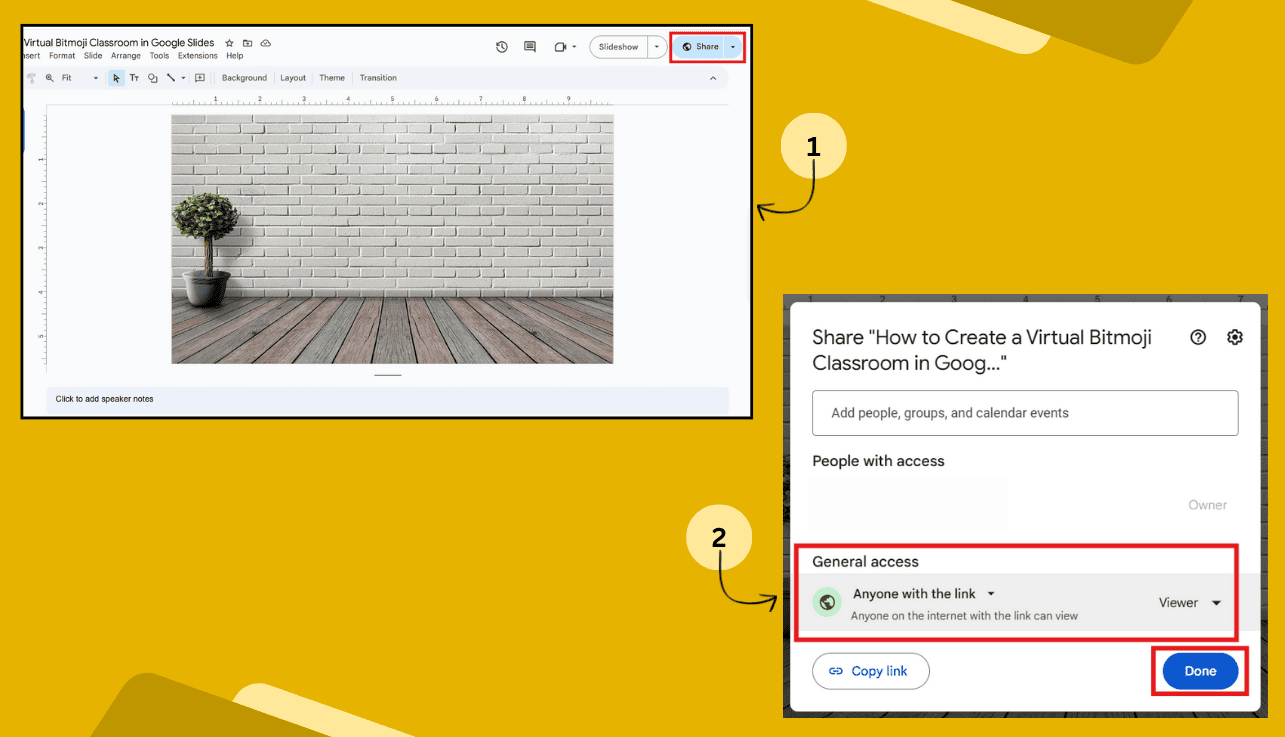Click the zoom magnifier tool

click(x=48, y=78)
